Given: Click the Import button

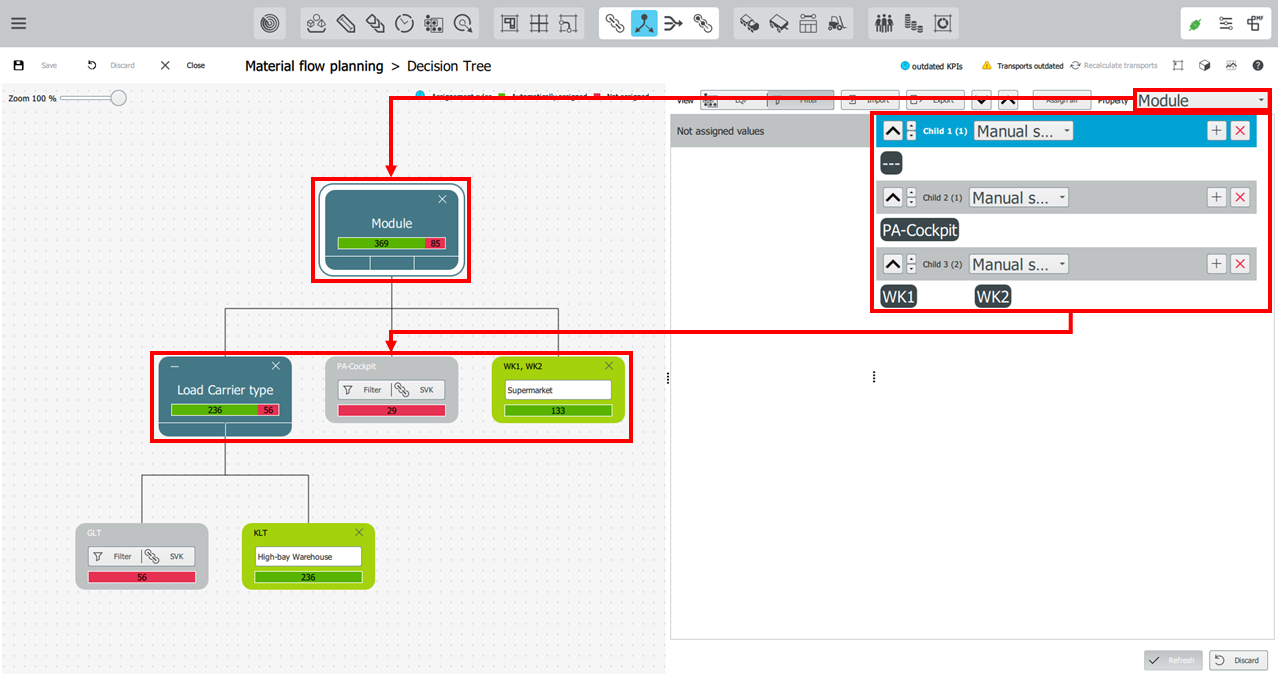Looking at the screenshot, I should [870, 100].
